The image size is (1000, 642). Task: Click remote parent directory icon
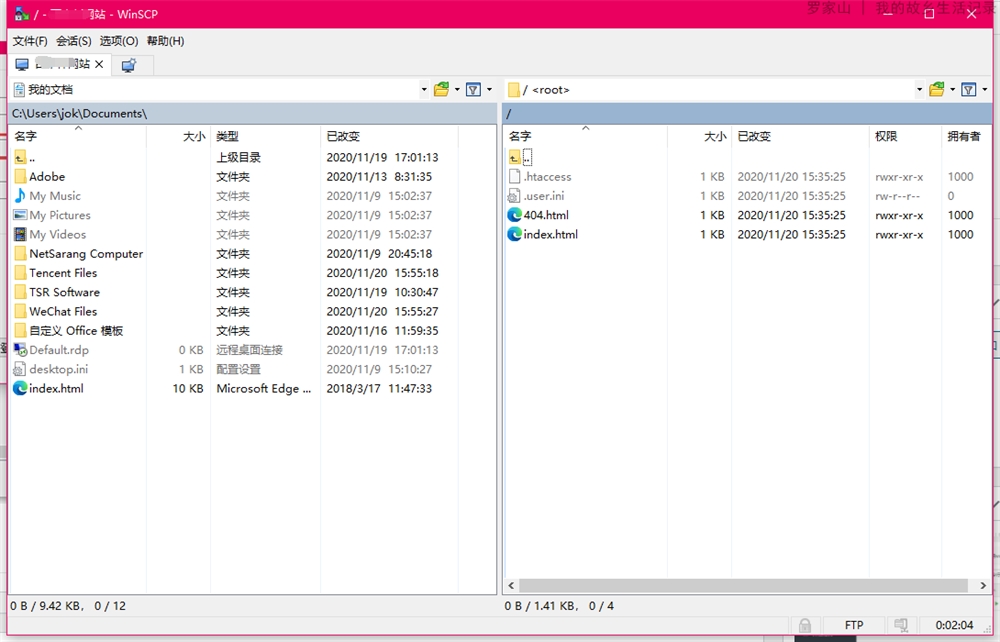(515, 157)
